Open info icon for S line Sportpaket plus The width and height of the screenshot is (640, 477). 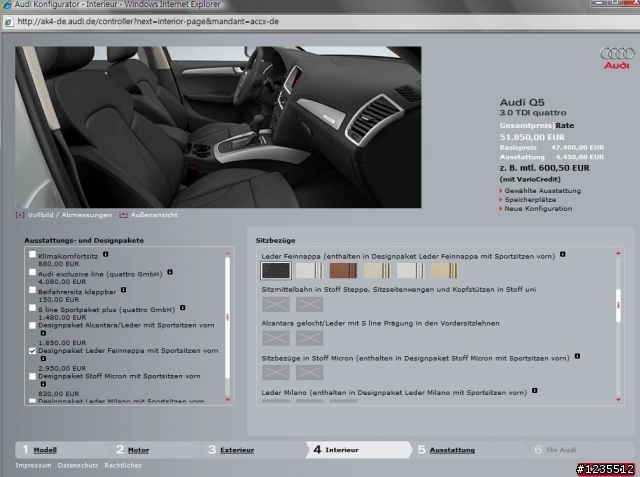(x=182, y=308)
